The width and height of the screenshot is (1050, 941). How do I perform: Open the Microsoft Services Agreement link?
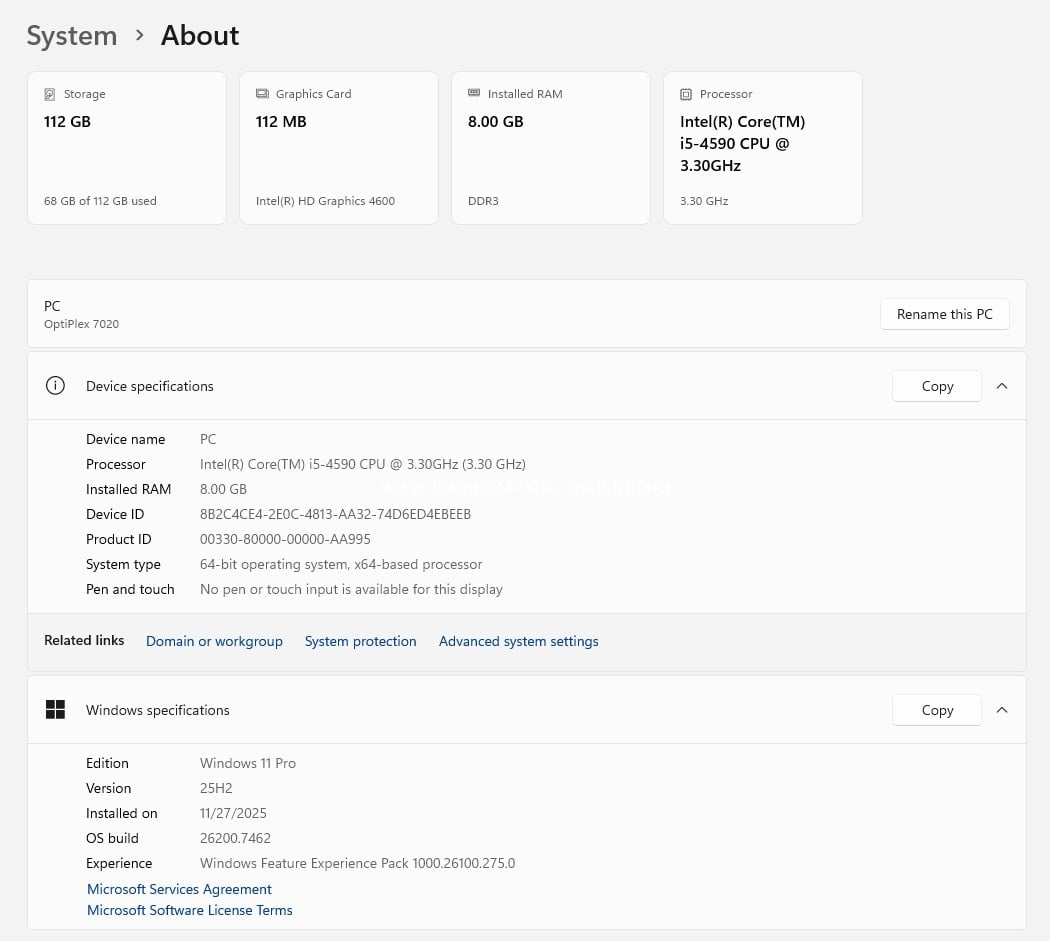(x=179, y=889)
